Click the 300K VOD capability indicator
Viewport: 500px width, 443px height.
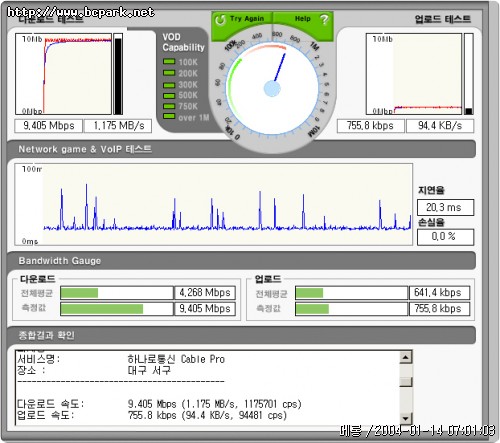[x=169, y=85]
